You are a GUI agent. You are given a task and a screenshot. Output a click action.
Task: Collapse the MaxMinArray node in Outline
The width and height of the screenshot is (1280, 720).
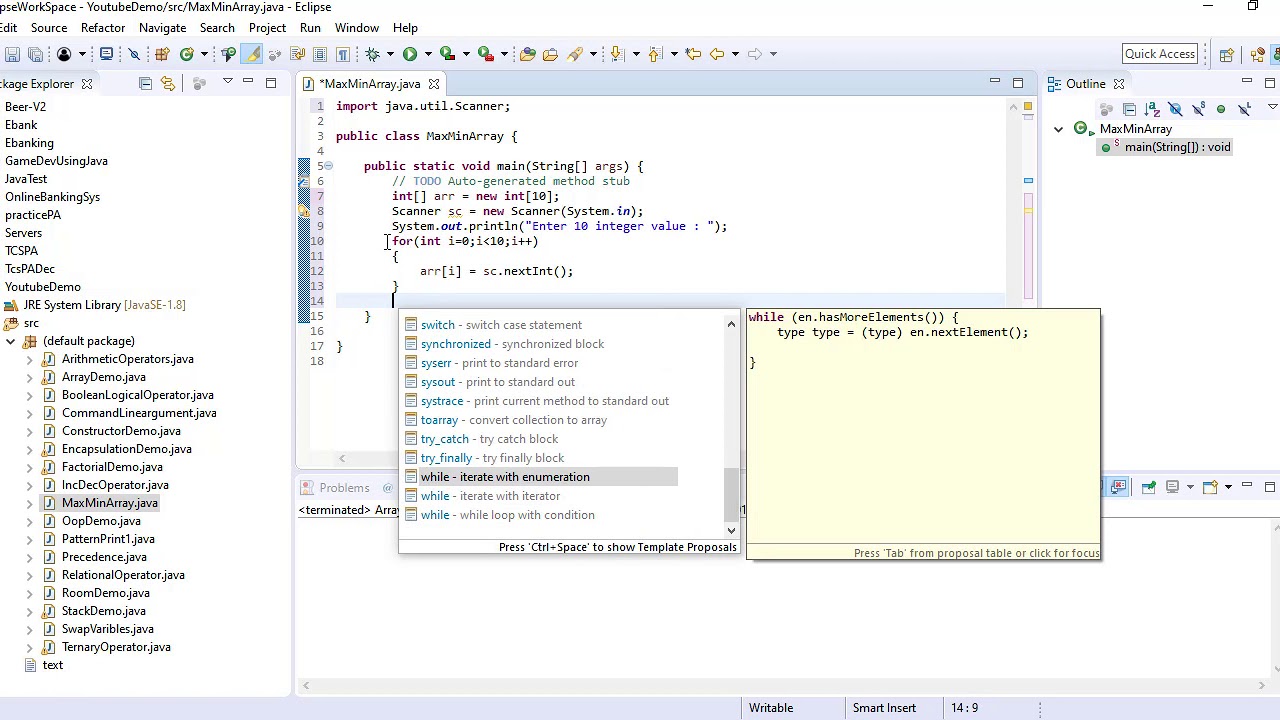1058,129
